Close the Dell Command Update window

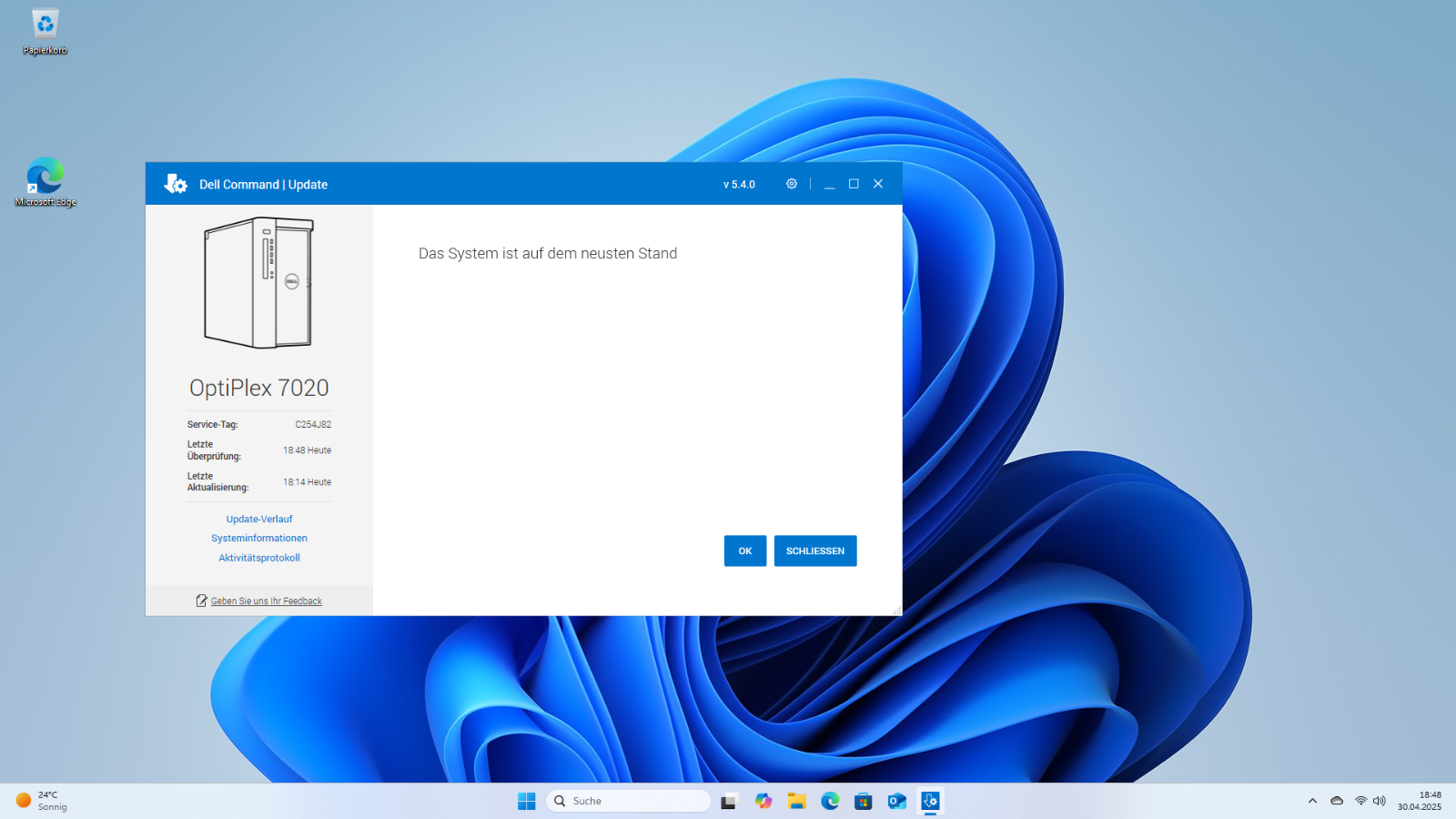click(878, 184)
